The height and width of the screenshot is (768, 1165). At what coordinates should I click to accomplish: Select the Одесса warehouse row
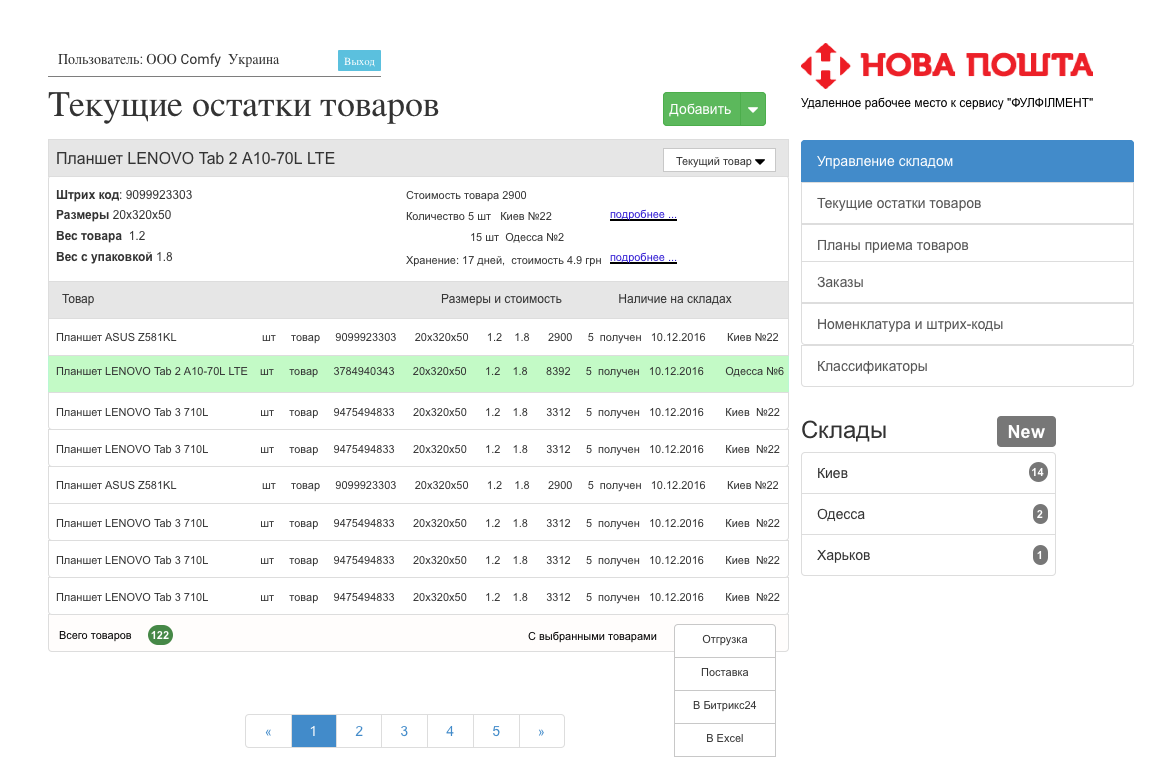point(928,514)
